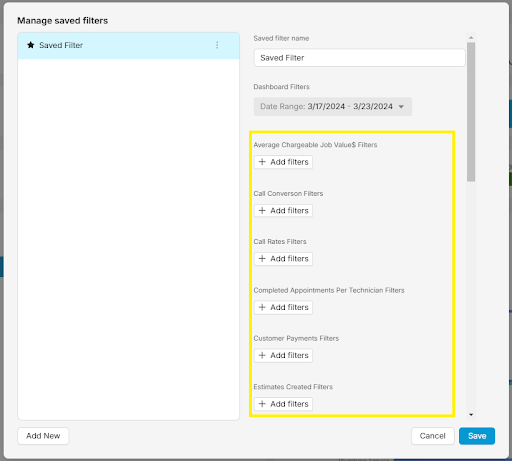Click the Saved filter name text field

point(359,58)
